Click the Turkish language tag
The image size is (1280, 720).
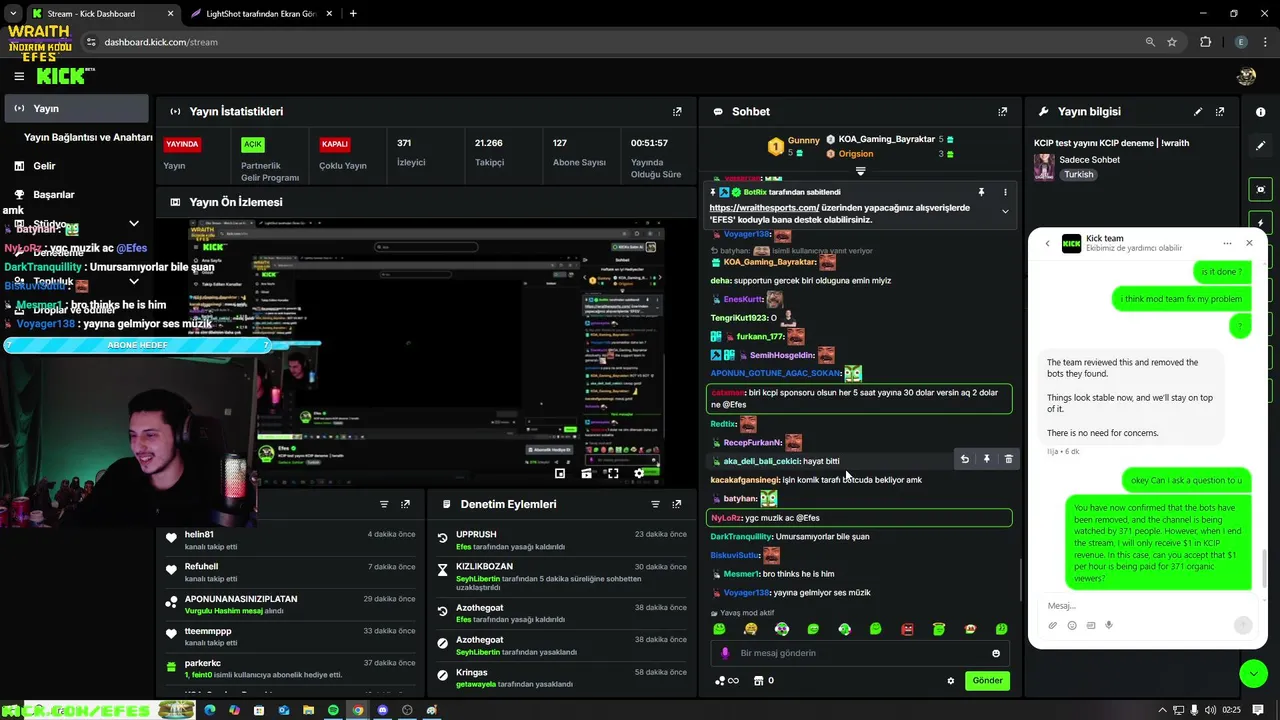tap(1078, 174)
